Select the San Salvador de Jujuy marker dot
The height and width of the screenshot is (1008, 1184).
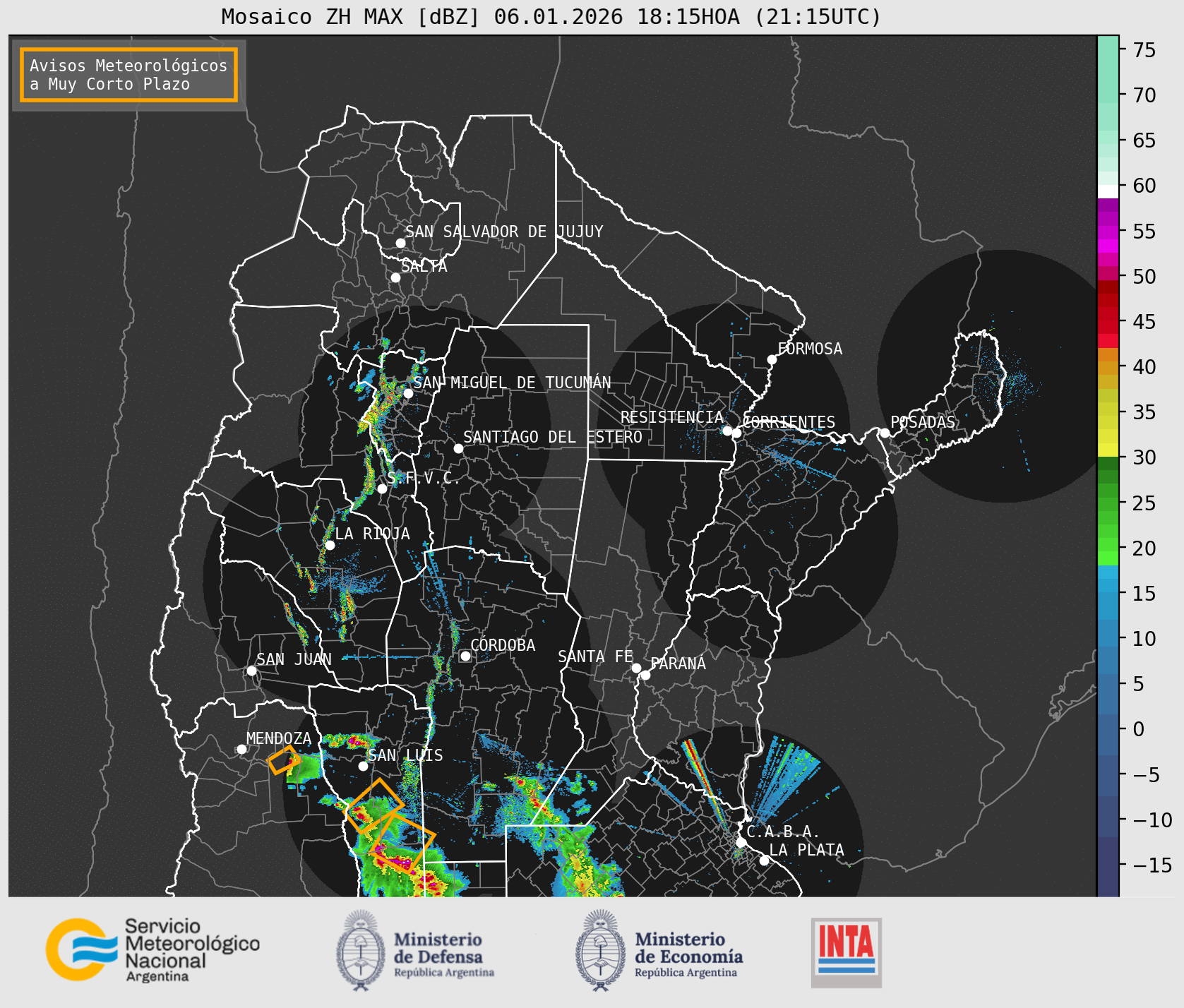(400, 243)
